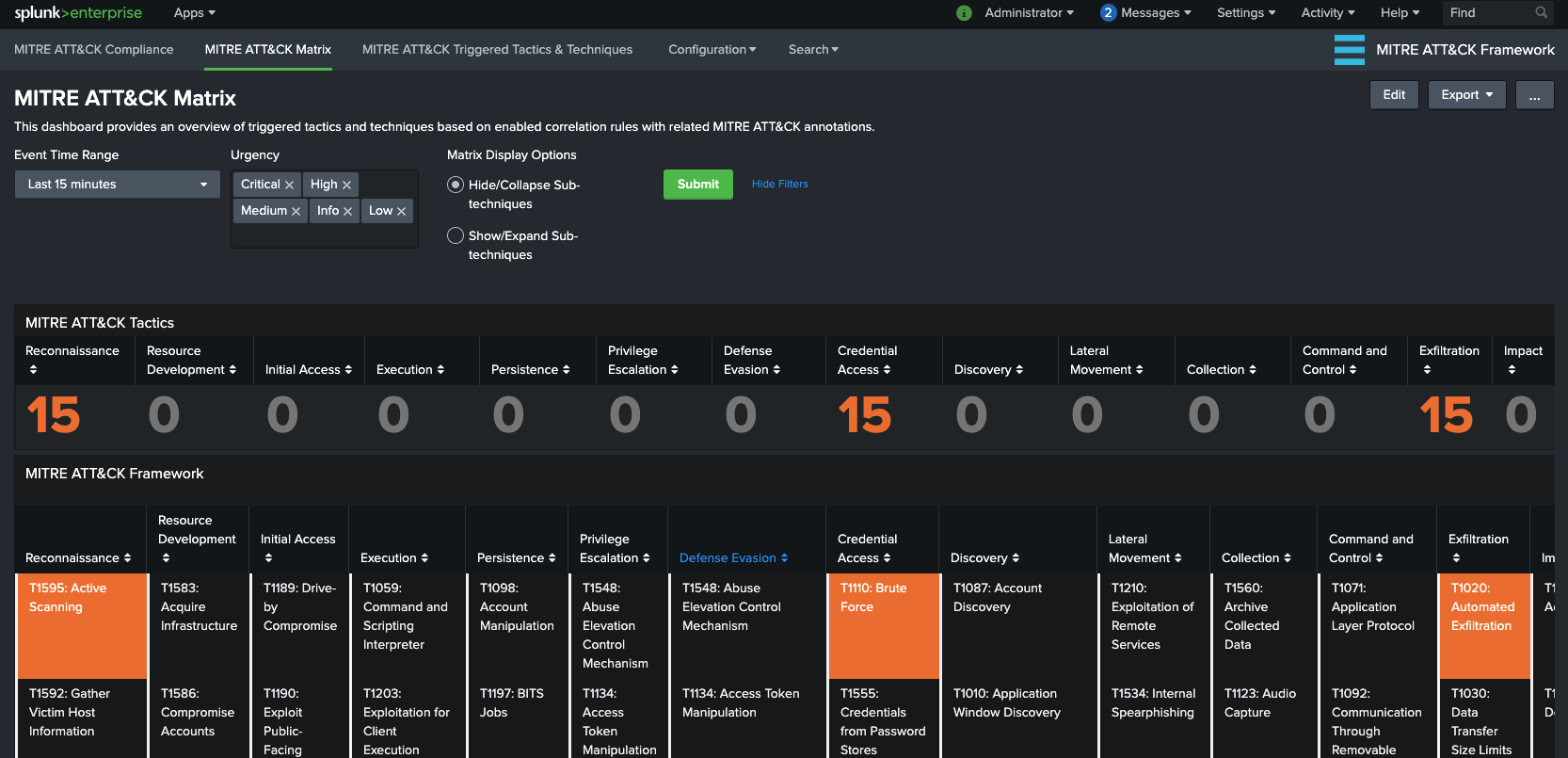The width and height of the screenshot is (1568, 758).
Task: Open the Administrator account dropdown
Action: pyautogui.click(x=1029, y=13)
